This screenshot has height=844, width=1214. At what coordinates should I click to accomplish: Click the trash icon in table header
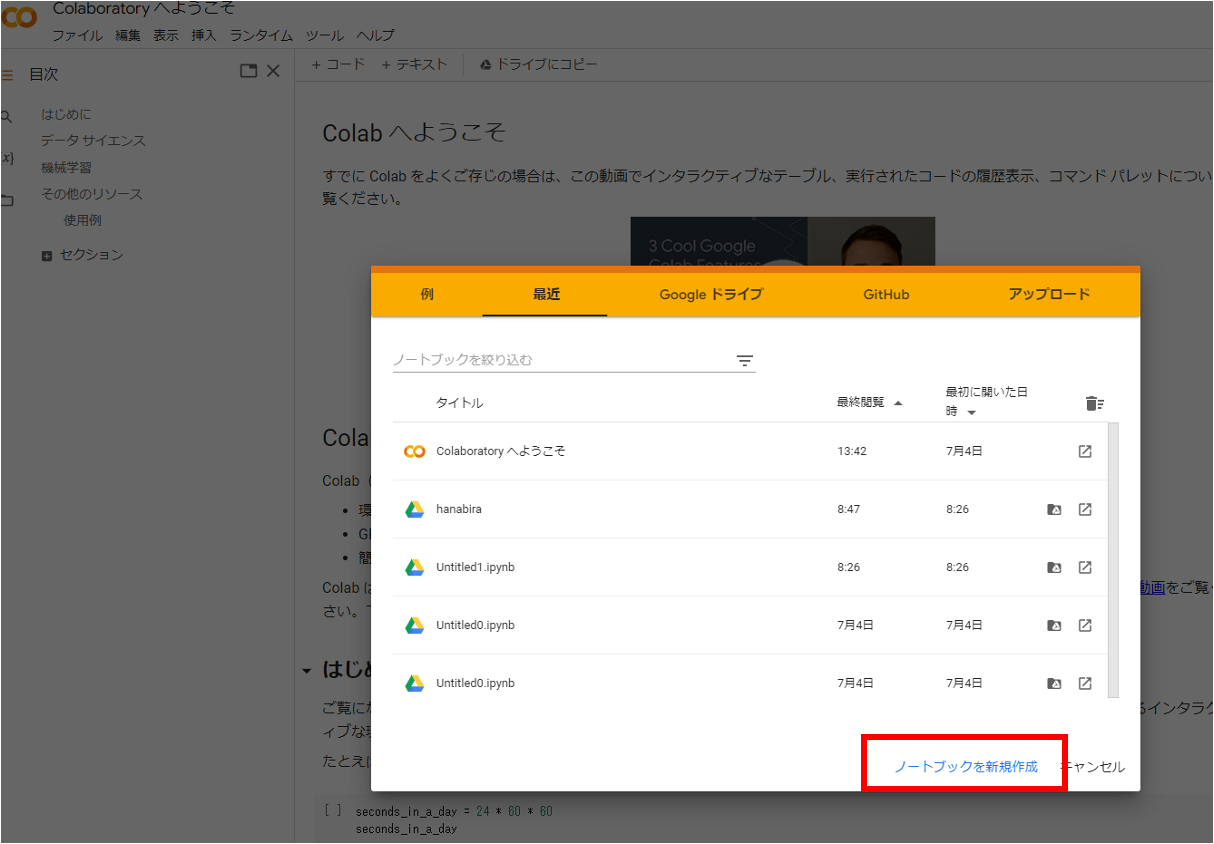[x=1094, y=403]
